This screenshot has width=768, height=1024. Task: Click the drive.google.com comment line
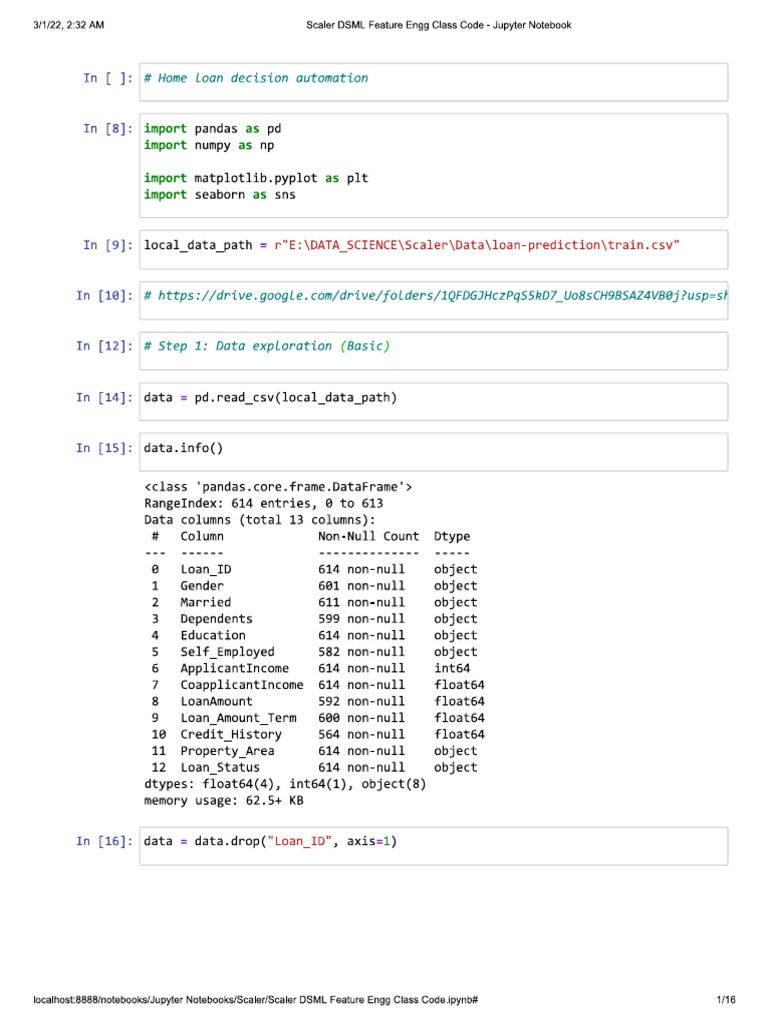436,296
